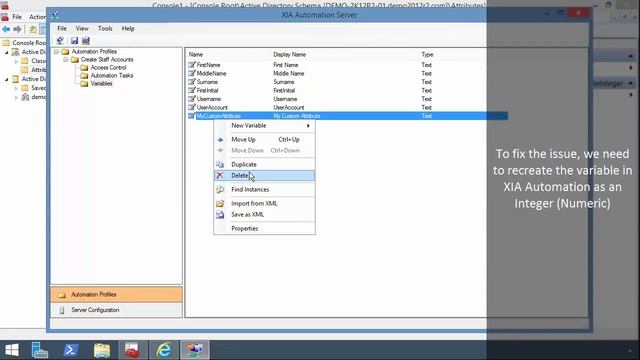Click the connect to server toolbar icon
This screenshot has height=360, width=640.
tap(60, 40)
